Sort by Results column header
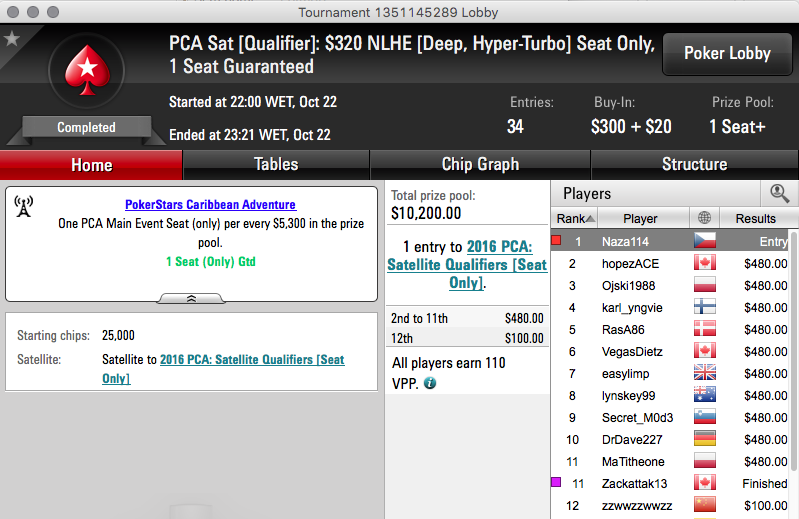 (x=759, y=218)
